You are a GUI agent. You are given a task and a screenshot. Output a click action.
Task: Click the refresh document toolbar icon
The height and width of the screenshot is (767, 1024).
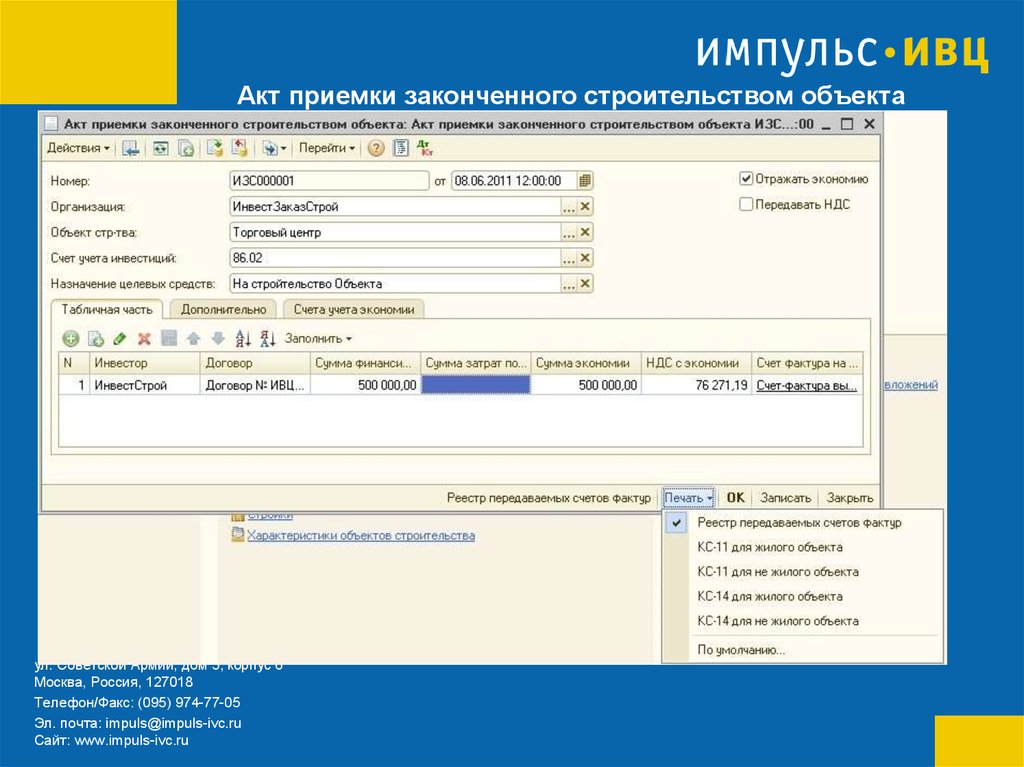[x=161, y=148]
